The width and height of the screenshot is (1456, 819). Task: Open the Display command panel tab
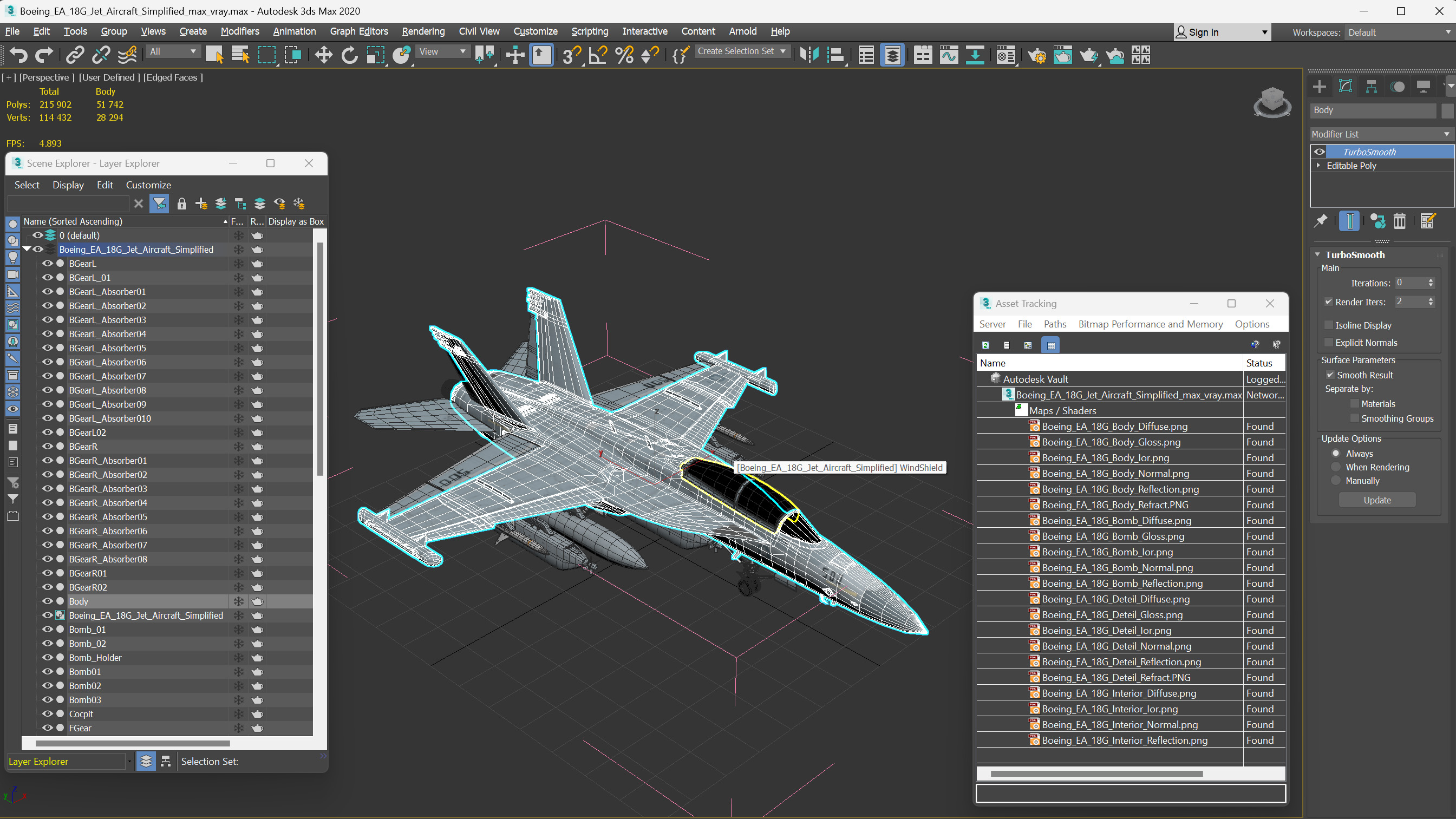click(1423, 87)
